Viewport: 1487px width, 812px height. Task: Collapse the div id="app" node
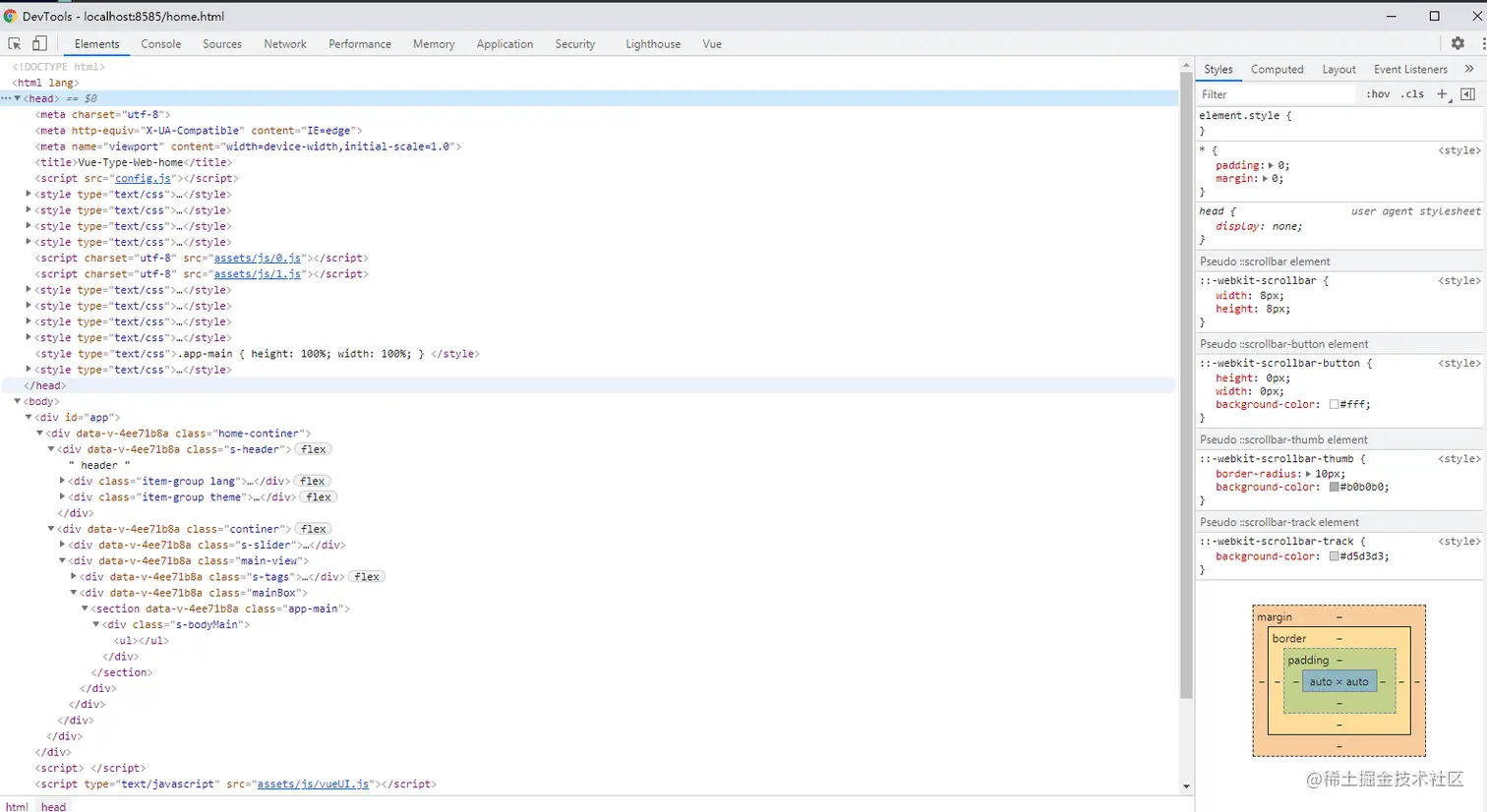click(x=29, y=417)
